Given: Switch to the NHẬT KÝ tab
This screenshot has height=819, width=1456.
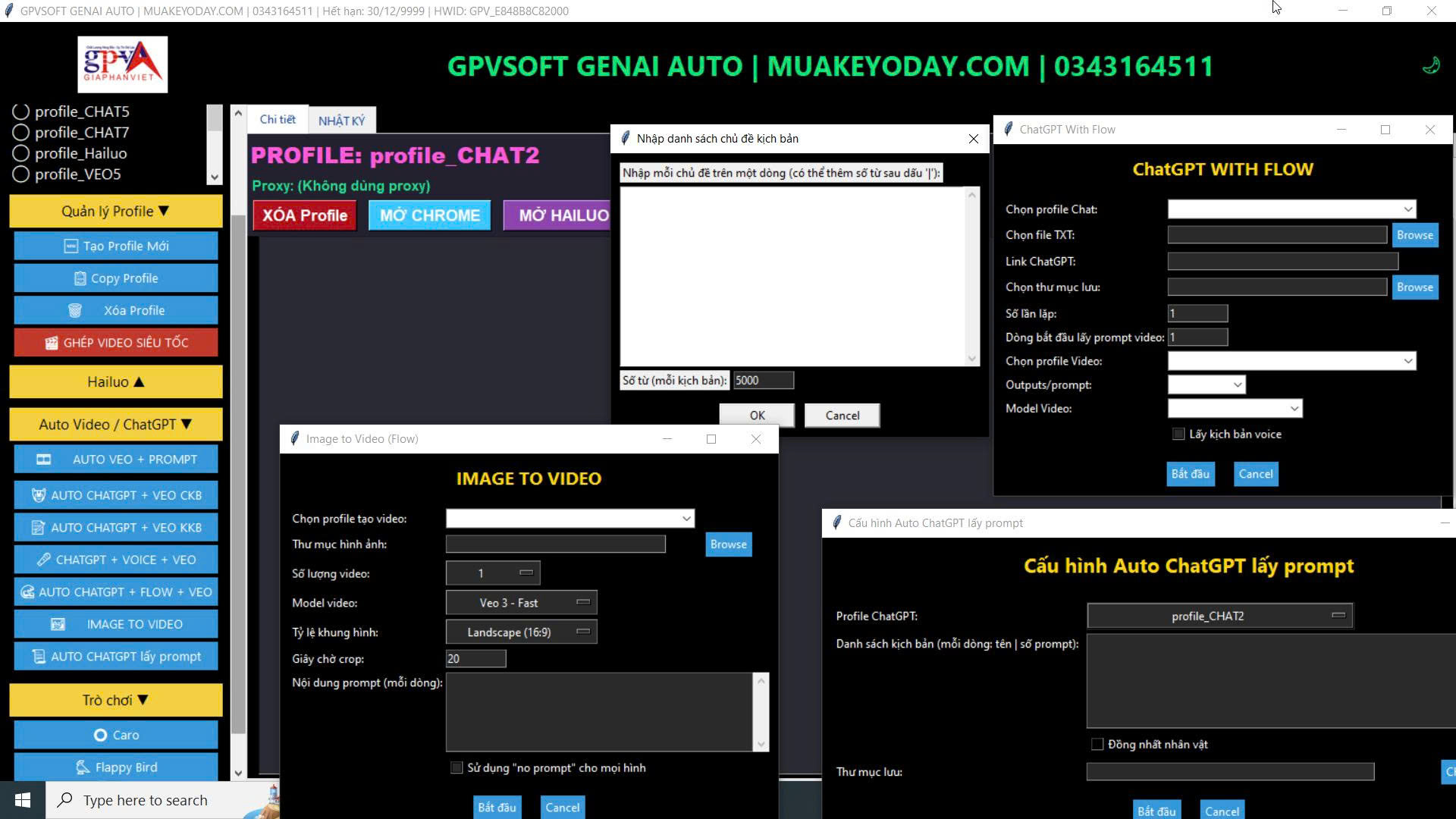Looking at the screenshot, I should (342, 121).
